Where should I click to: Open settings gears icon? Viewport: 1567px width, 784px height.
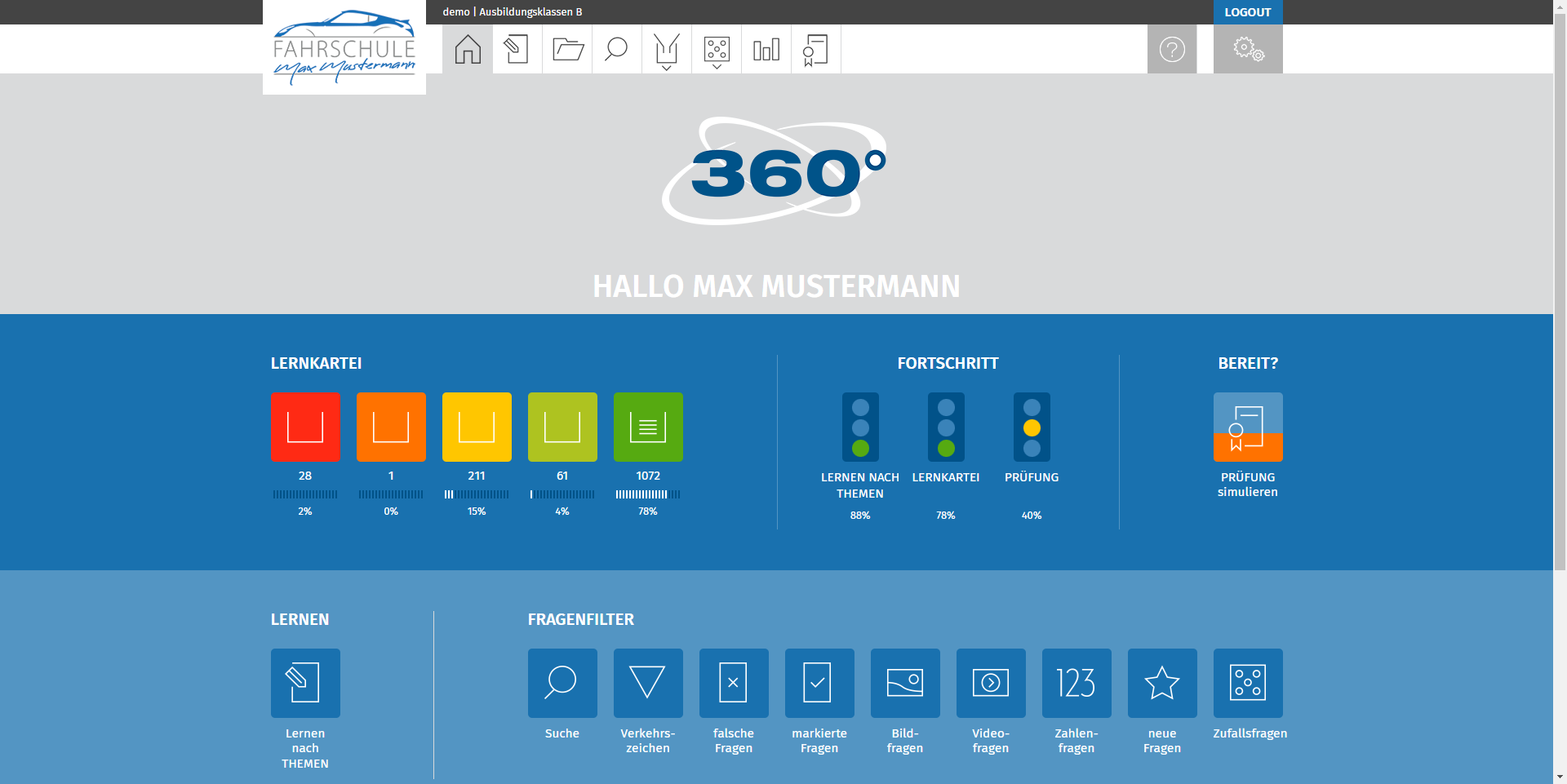click(x=1247, y=49)
